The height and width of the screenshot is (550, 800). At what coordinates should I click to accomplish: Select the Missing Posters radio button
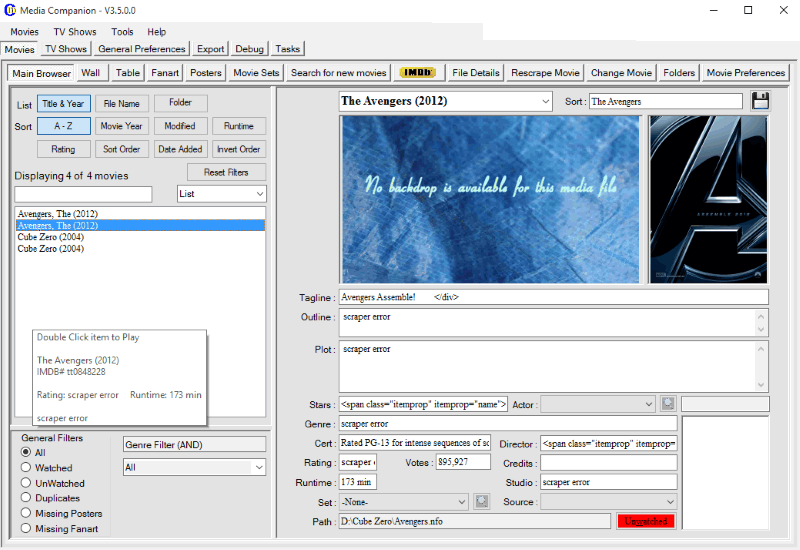pos(26,513)
